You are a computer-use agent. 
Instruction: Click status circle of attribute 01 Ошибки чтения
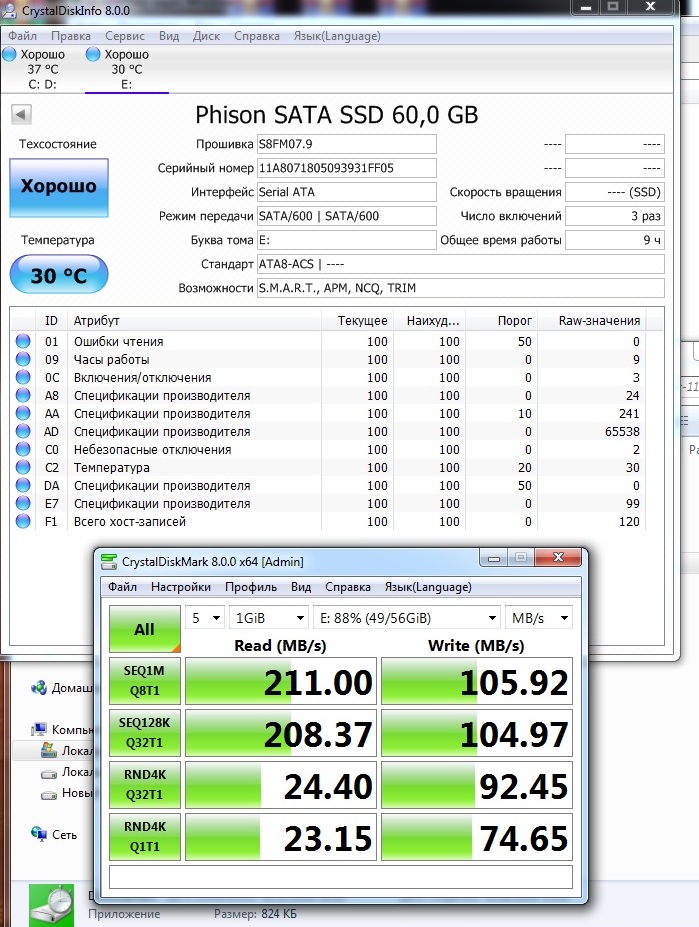click(23, 341)
